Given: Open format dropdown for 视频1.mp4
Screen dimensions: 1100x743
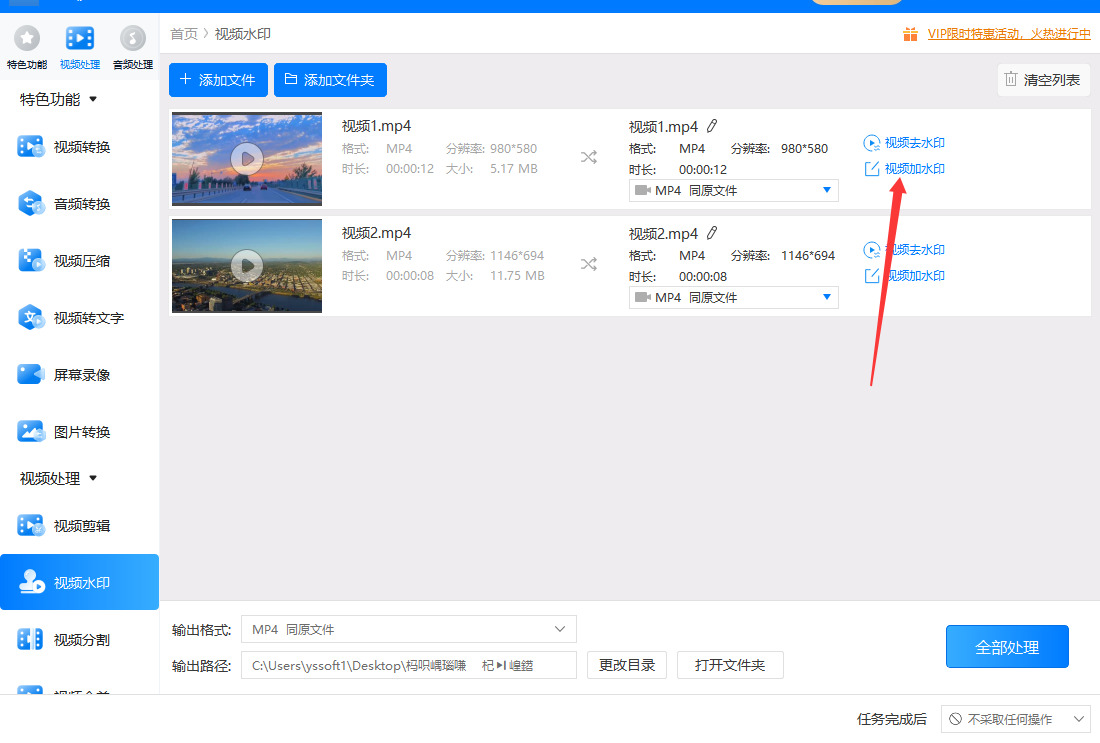Looking at the screenshot, I should (x=733, y=190).
